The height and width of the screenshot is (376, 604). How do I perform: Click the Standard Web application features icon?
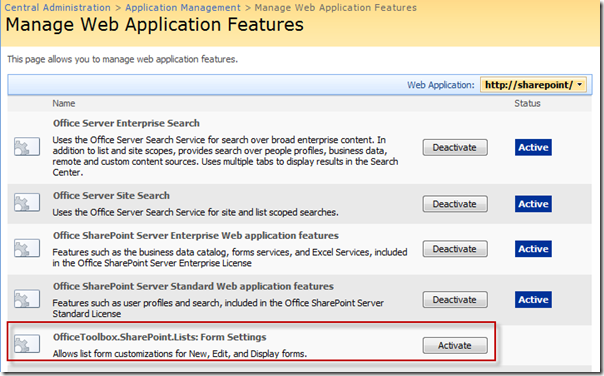27,299
